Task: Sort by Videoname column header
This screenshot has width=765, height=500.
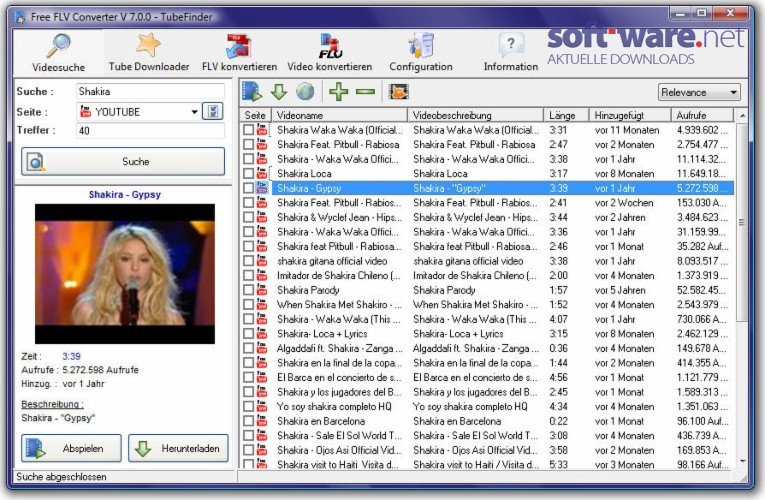Action: tap(340, 115)
